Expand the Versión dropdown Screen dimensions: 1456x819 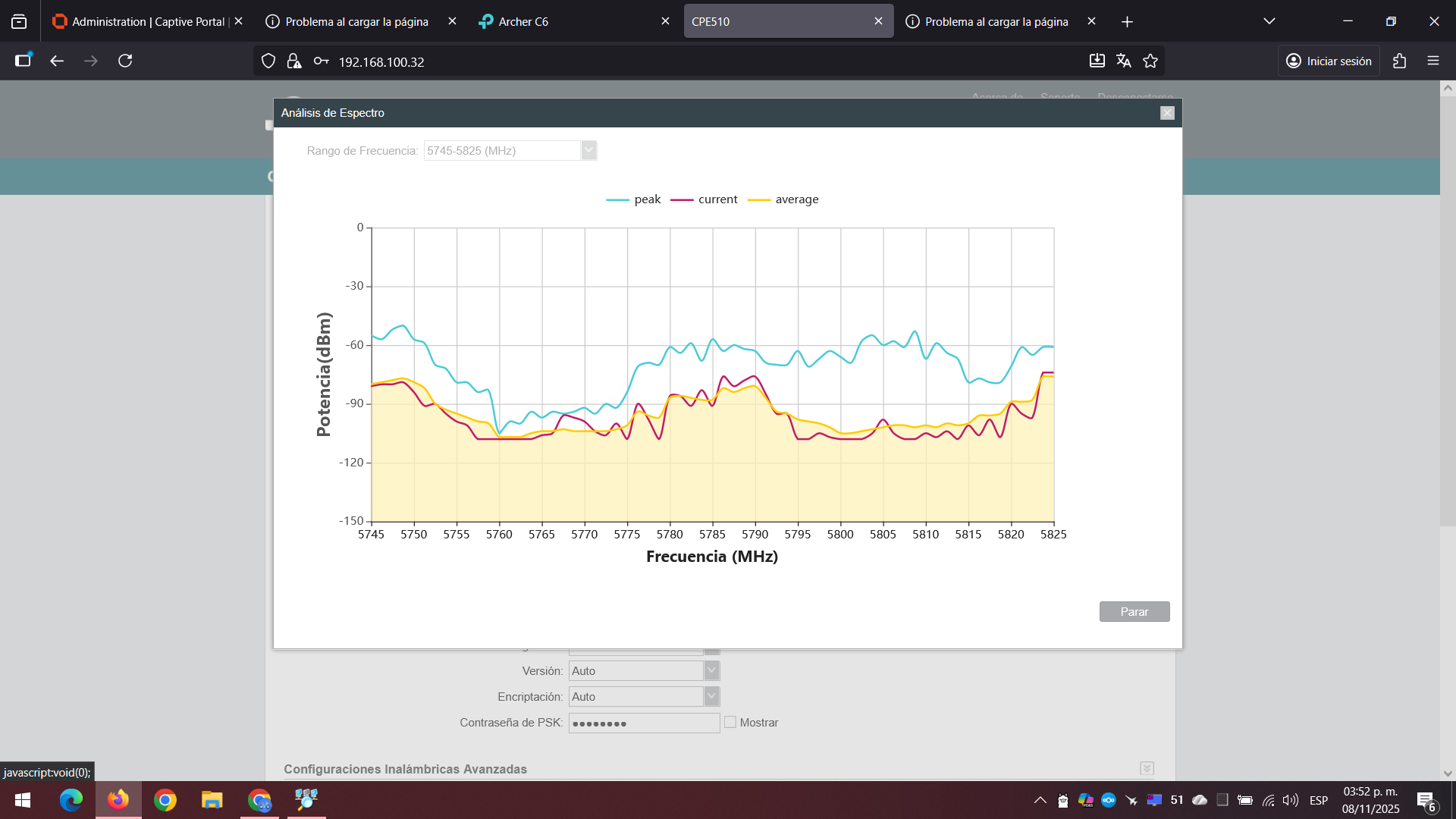(x=644, y=671)
